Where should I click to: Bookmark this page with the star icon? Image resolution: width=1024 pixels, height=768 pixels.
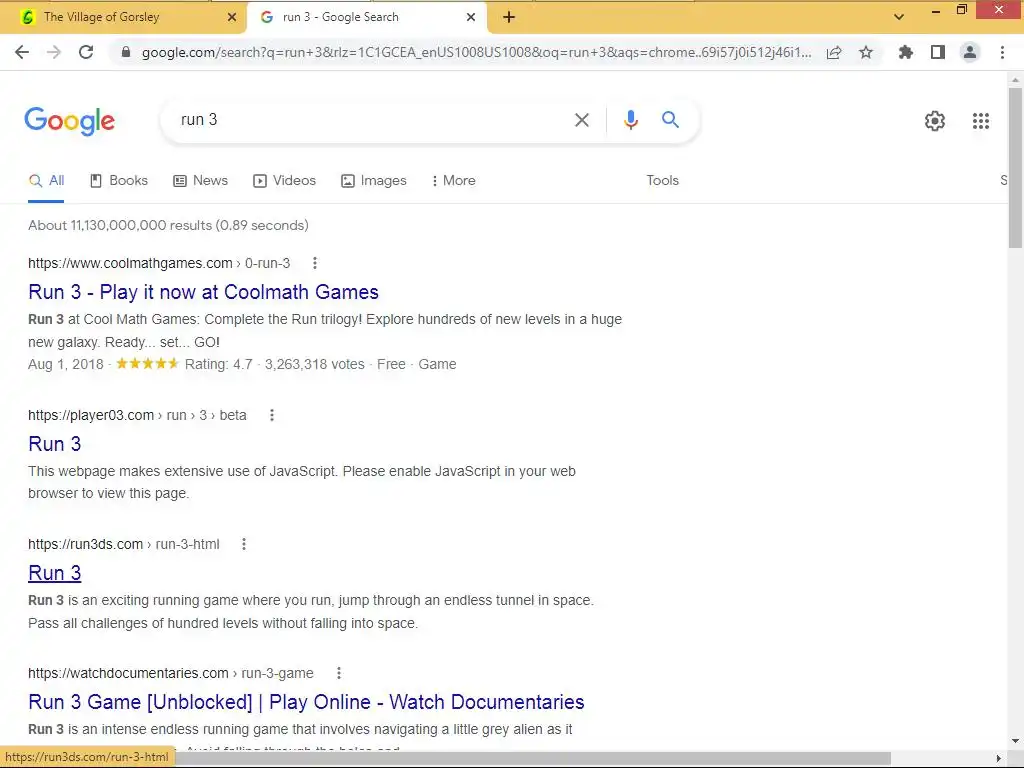pos(866,52)
